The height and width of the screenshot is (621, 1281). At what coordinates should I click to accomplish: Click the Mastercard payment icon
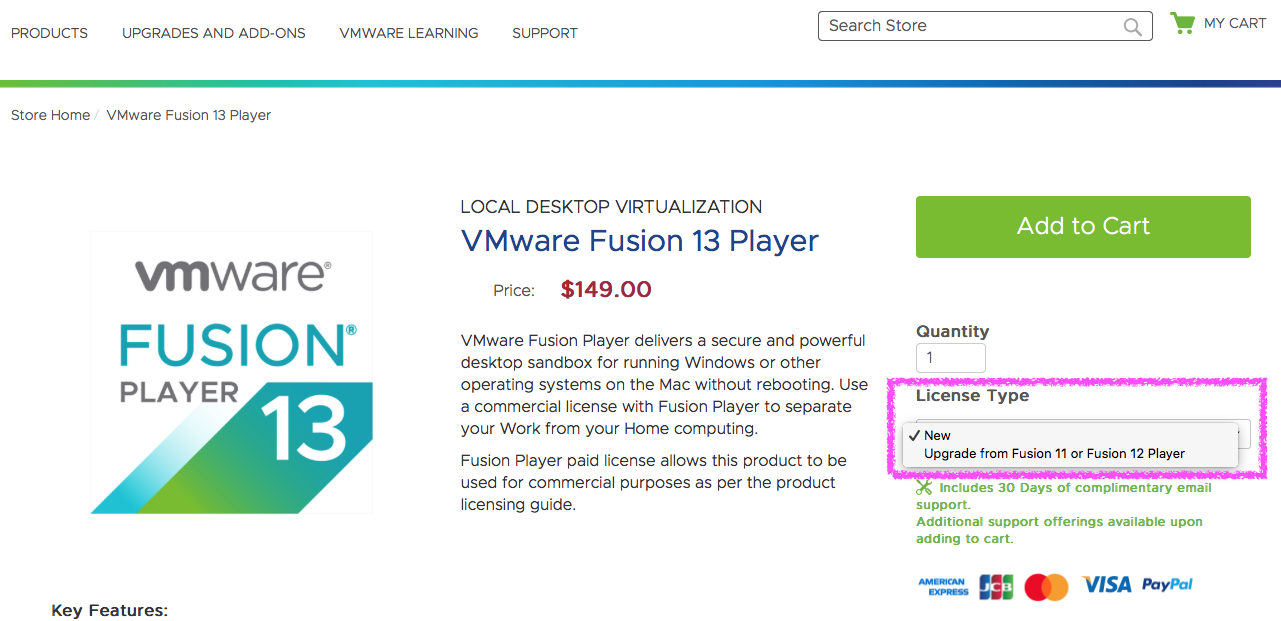[1046, 586]
